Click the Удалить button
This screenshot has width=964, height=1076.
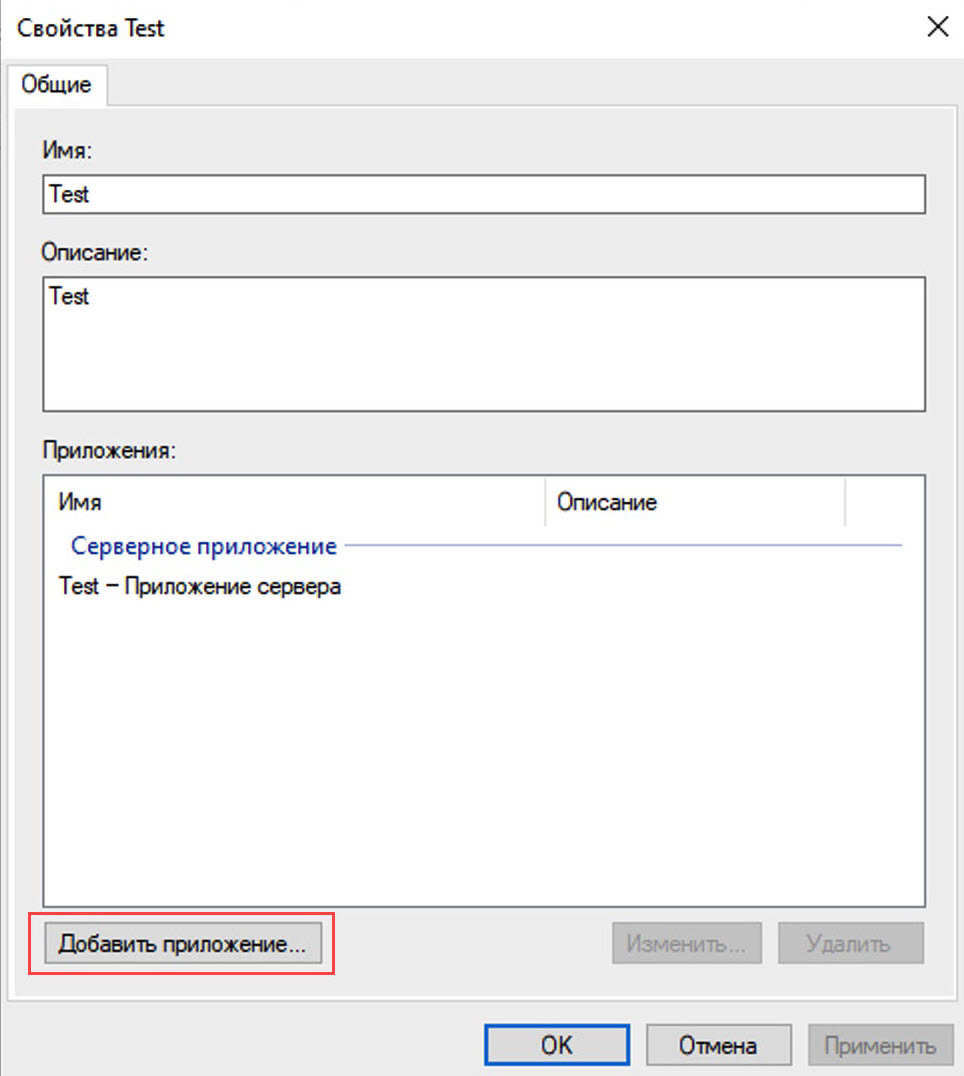point(850,943)
